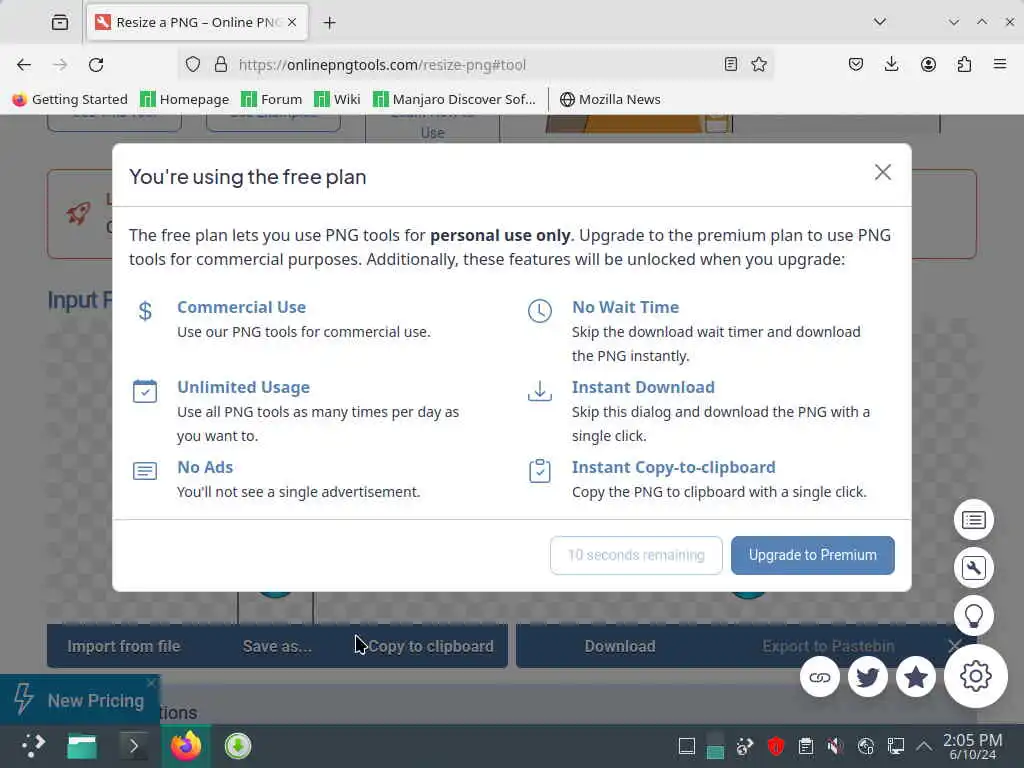Open the Instant Download link
This screenshot has height=768, width=1024.
pos(643,387)
